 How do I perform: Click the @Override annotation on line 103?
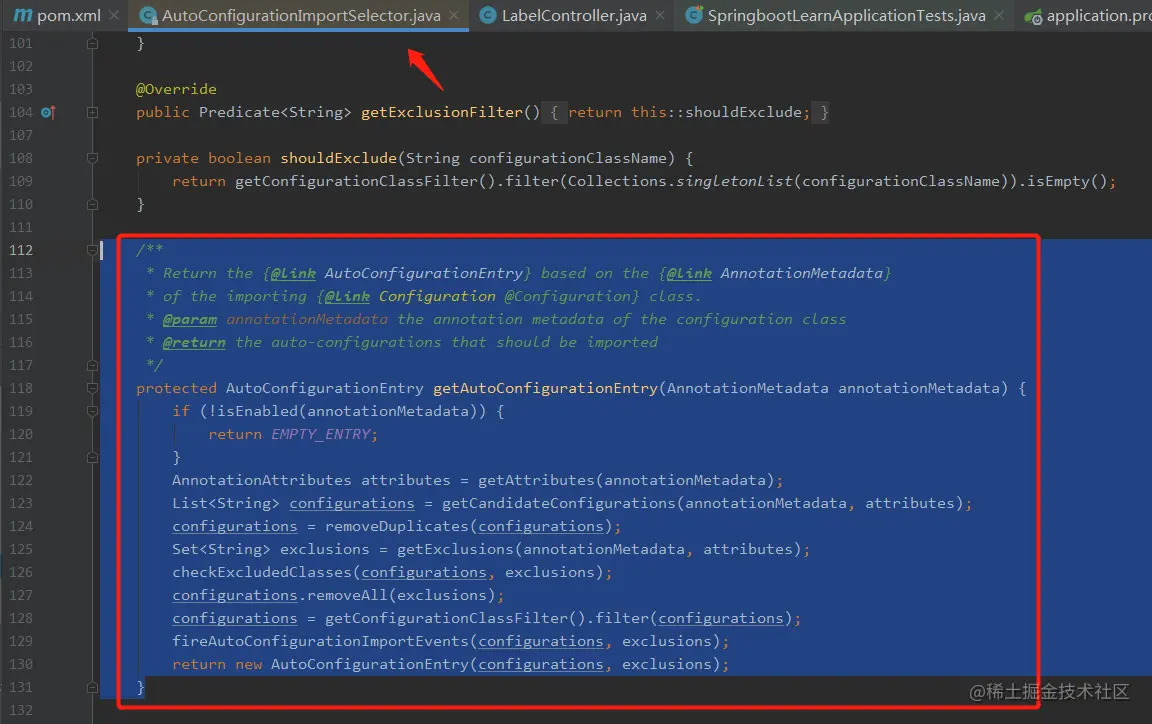tap(176, 89)
